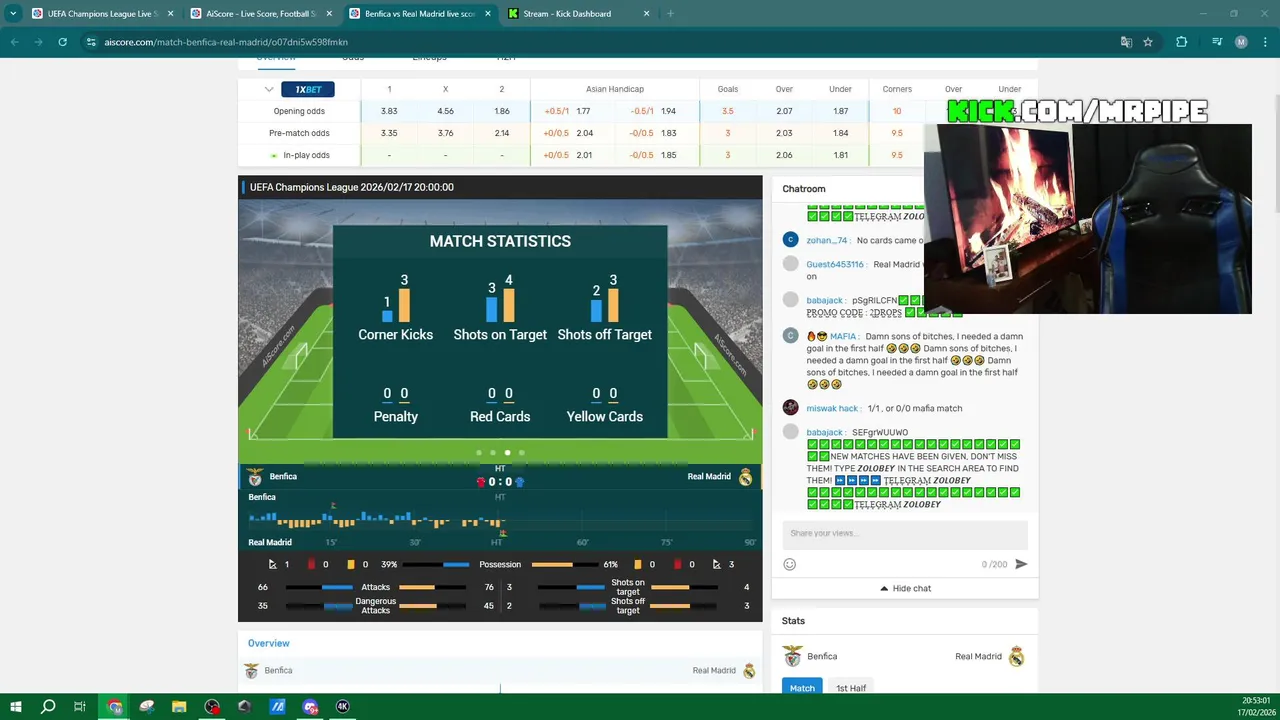
Task: Open the Chrome profile avatar
Action: (1241, 42)
